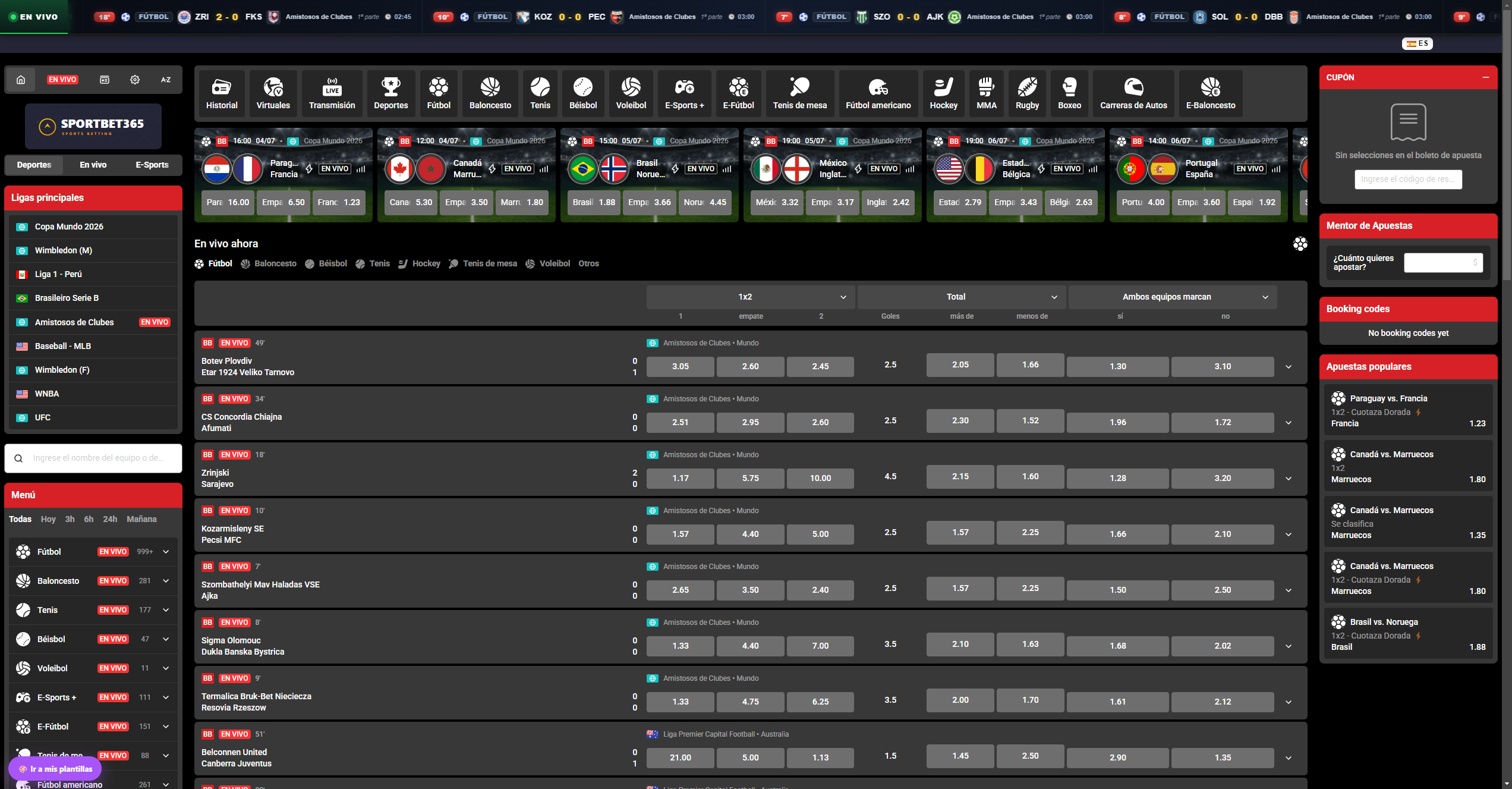This screenshot has height=789, width=1512.
Task: Filter live events by Béisbol
Action: (x=326, y=263)
